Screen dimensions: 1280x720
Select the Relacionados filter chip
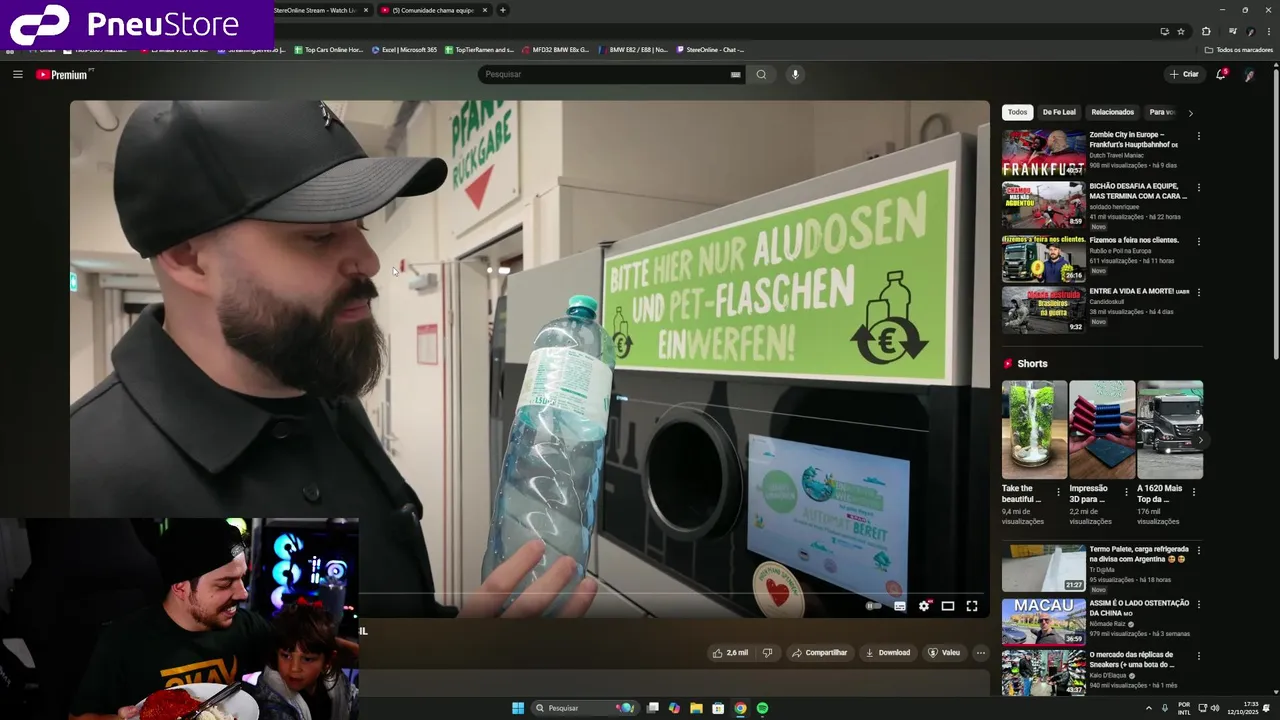(x=1113, y=112)
